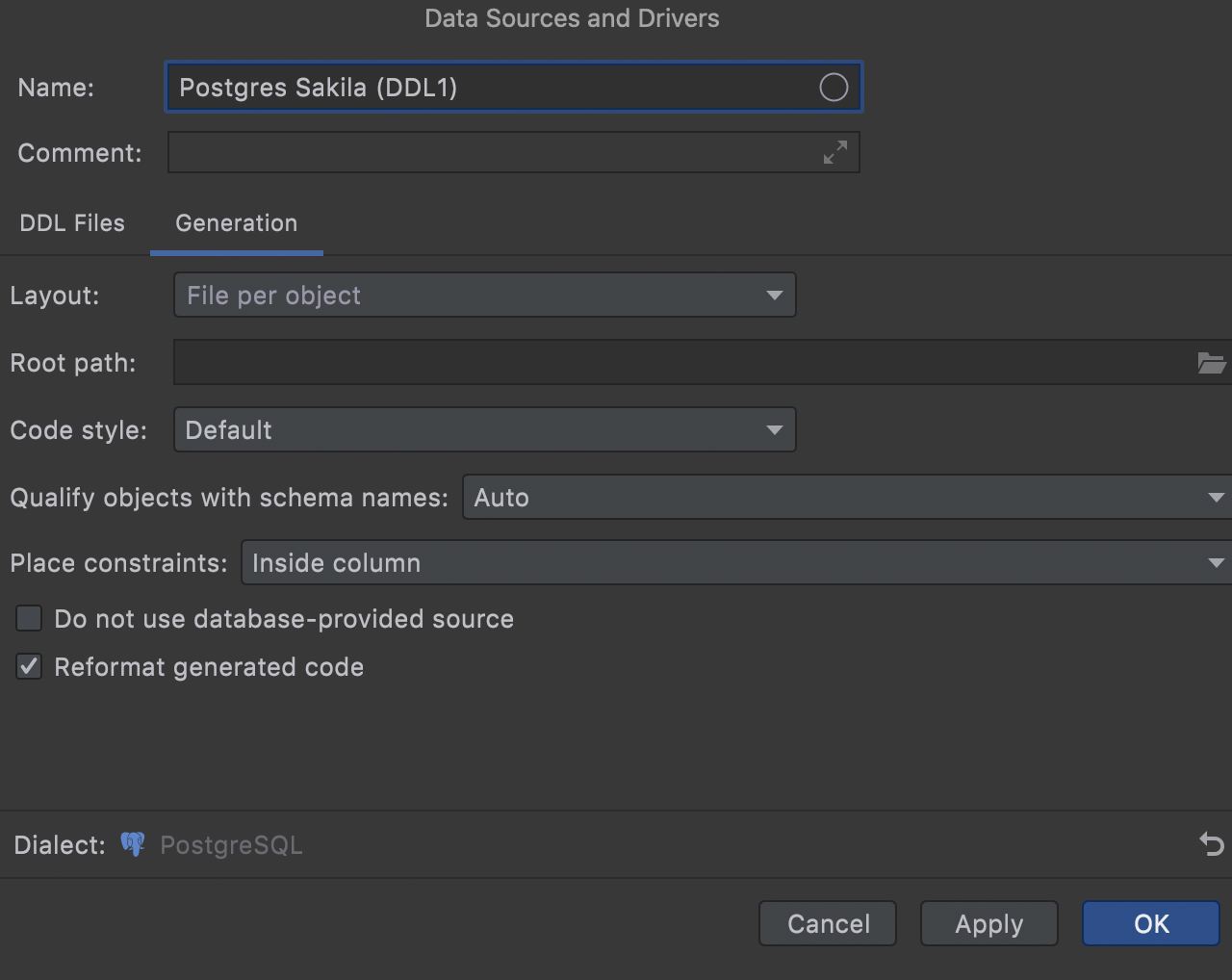1232x980 pixels.
Task: Confirm with the OK button
Action: click(1150, 924)
